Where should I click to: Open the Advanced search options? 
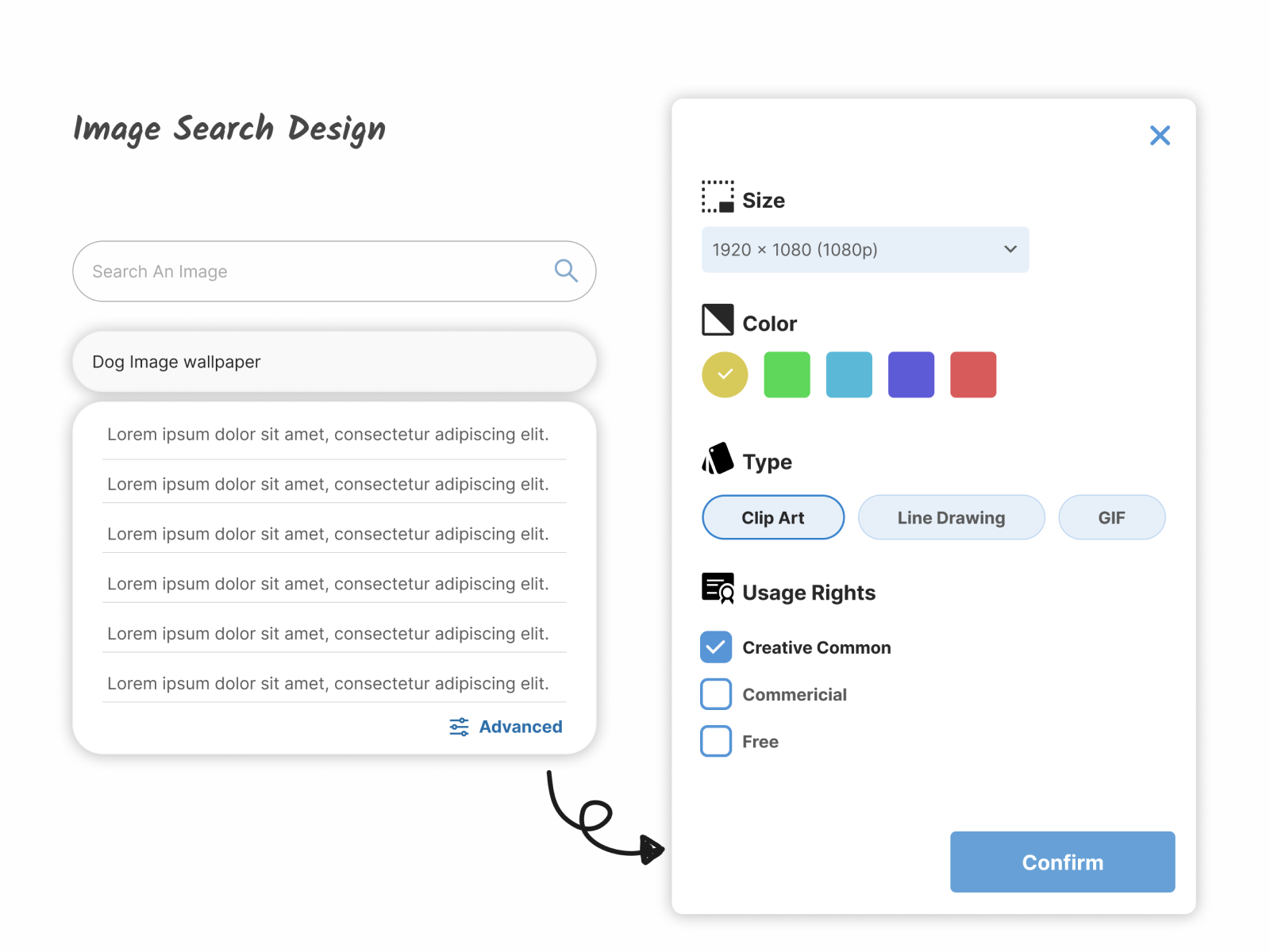click(519, 726)
